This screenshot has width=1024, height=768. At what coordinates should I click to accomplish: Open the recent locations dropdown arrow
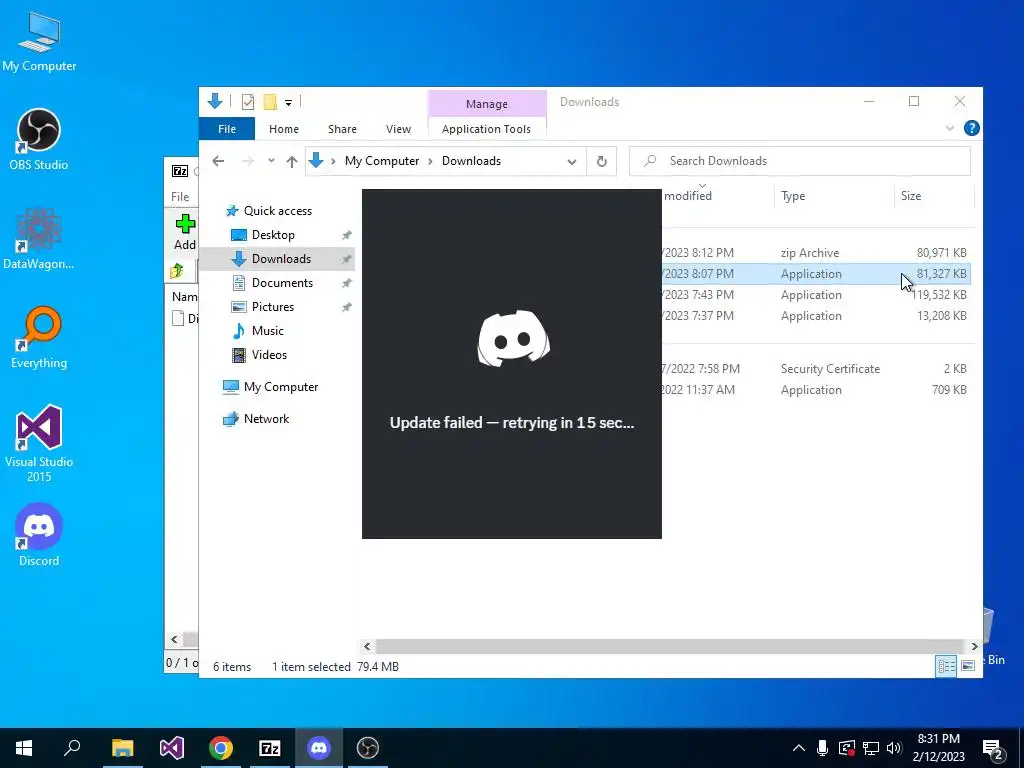click(271, 161)
